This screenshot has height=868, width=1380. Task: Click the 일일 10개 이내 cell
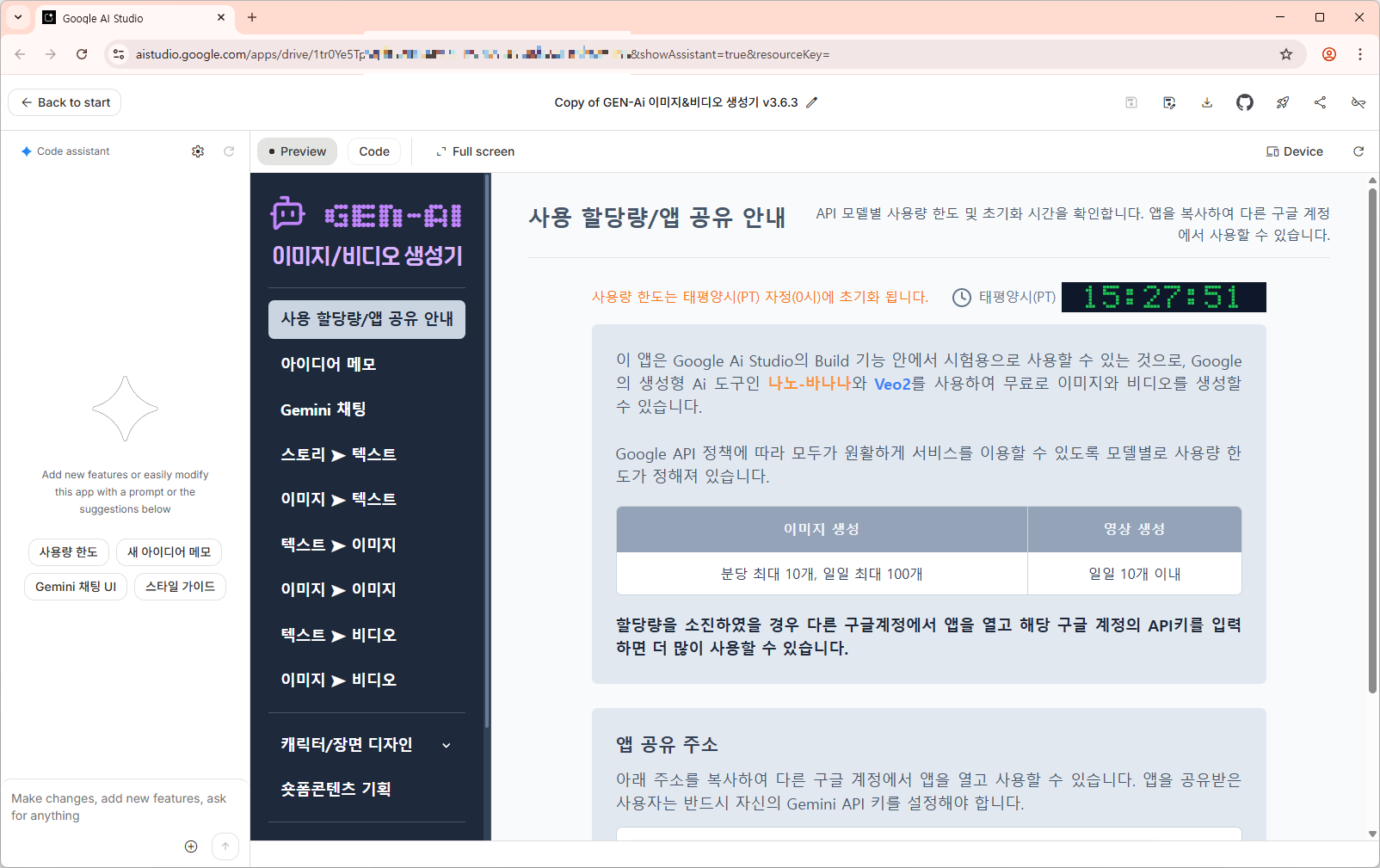click(x=1135, y=574)
